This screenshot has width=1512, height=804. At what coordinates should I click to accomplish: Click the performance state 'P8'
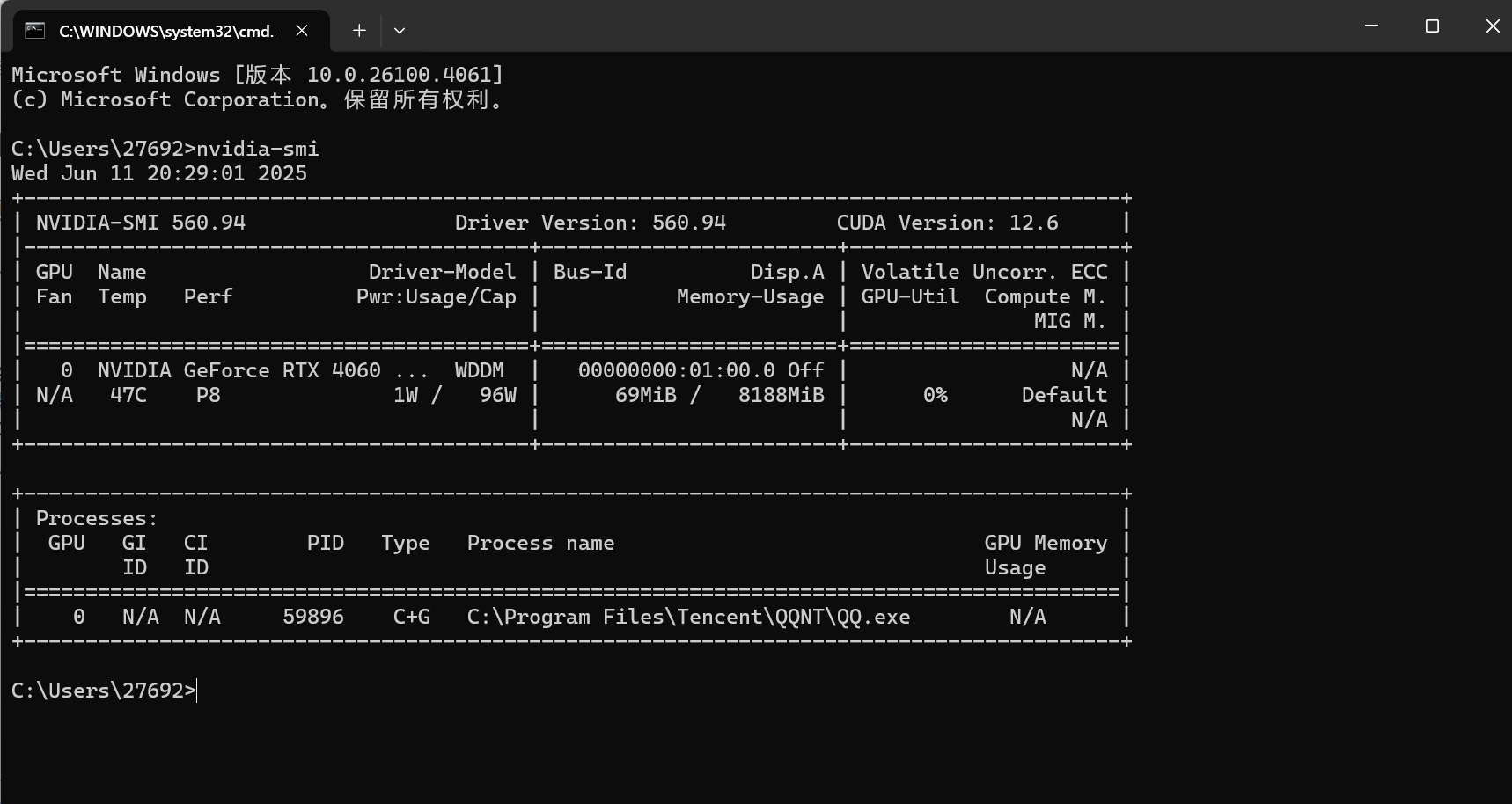coord(209,395)
